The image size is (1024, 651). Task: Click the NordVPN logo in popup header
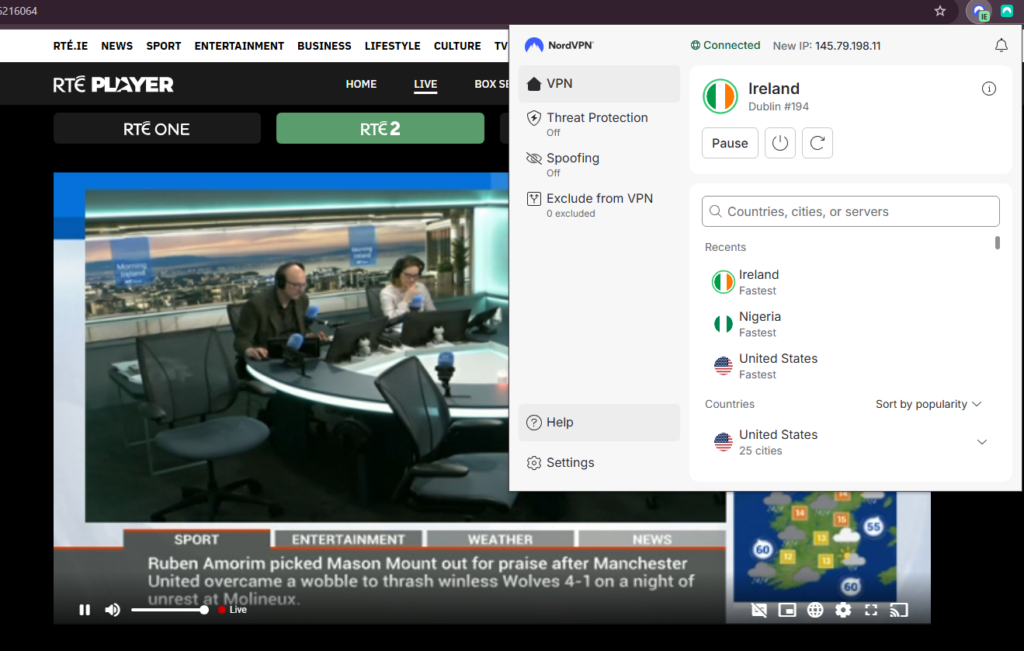(559, 45)
